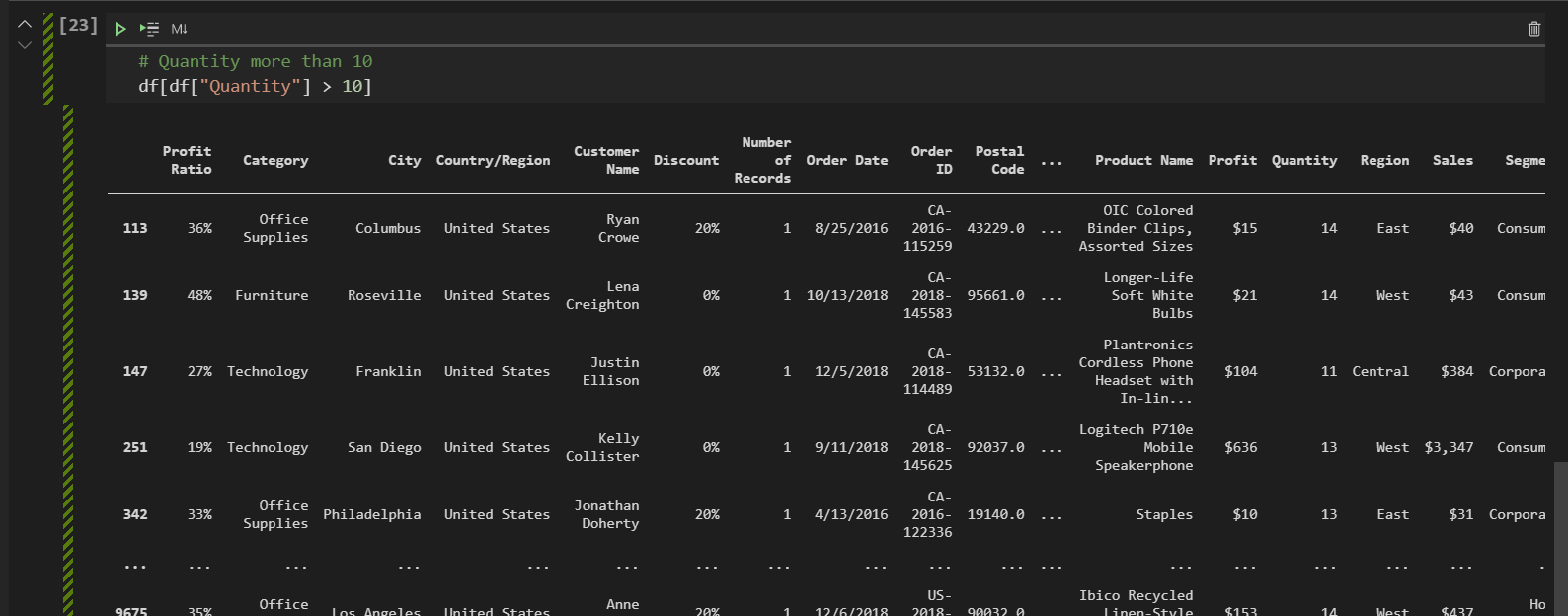Screen dimensions: 1568x616
Task: Click customer name 'Lena Creighton'
Action: pos(602,295)
